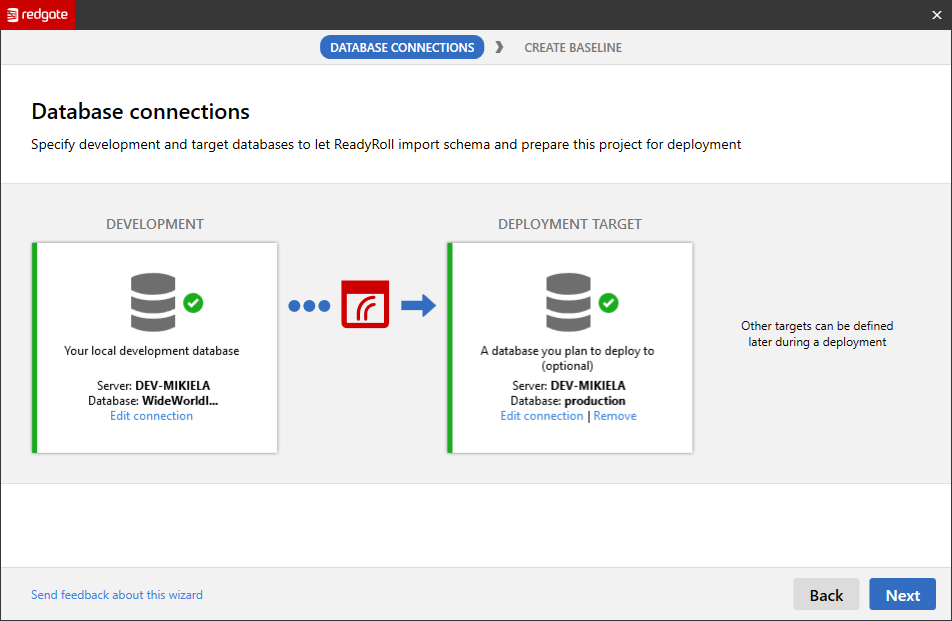Click the deployment target database cylinder icon
Viewport: 952px width, 621px height.
point(568,302)
